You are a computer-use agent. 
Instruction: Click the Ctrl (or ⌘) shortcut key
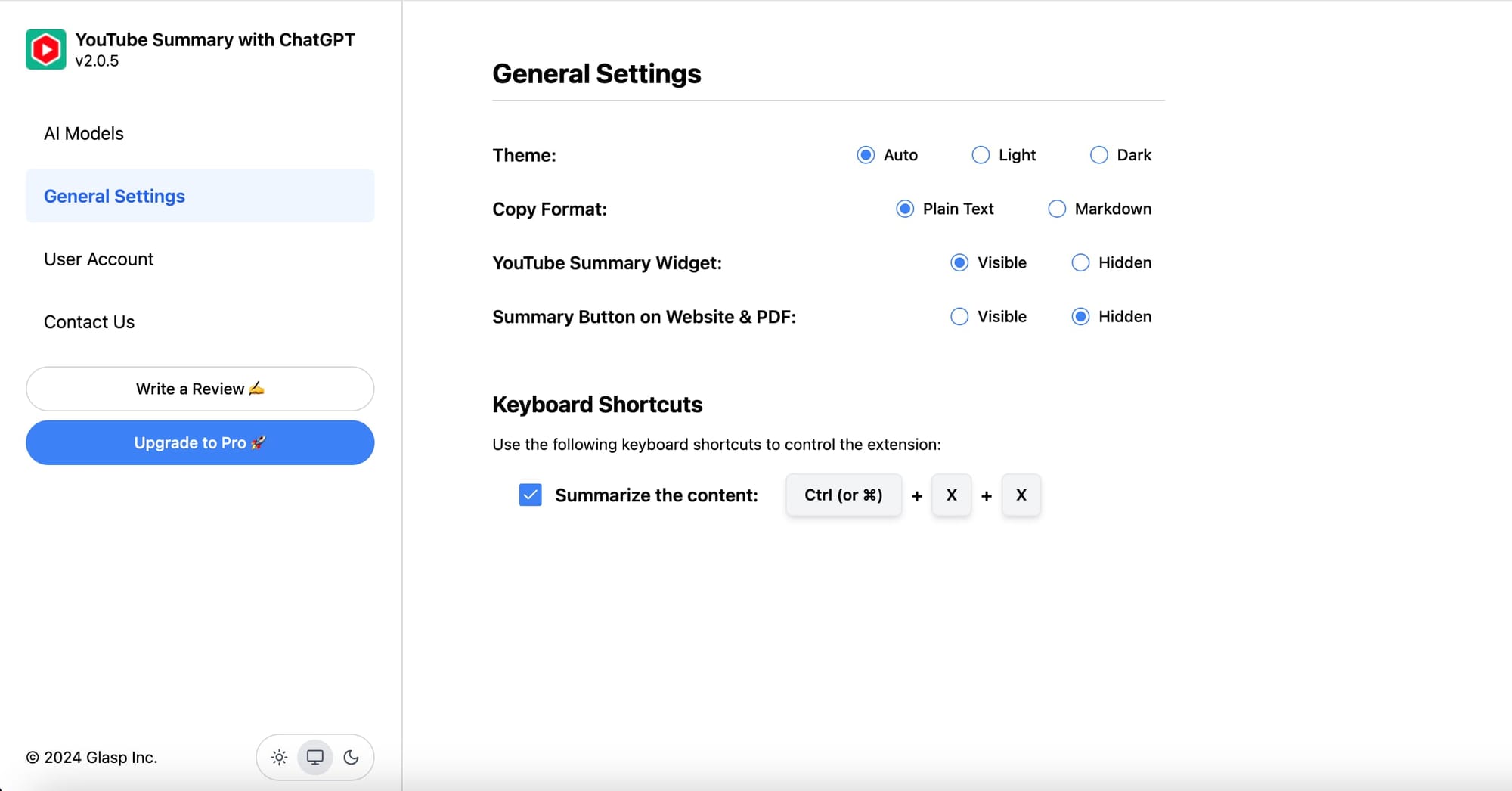coord(844,495)
